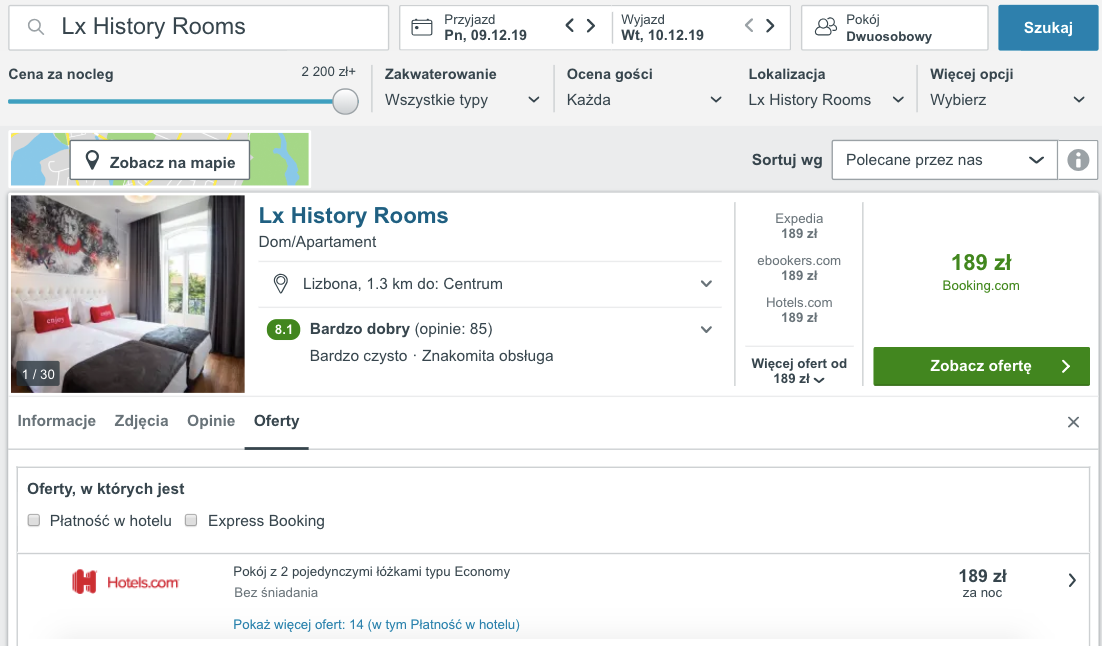Move the departure date one day later
Image resolution: width=1102 pixels, height=646 pixels.
[770, 26]
